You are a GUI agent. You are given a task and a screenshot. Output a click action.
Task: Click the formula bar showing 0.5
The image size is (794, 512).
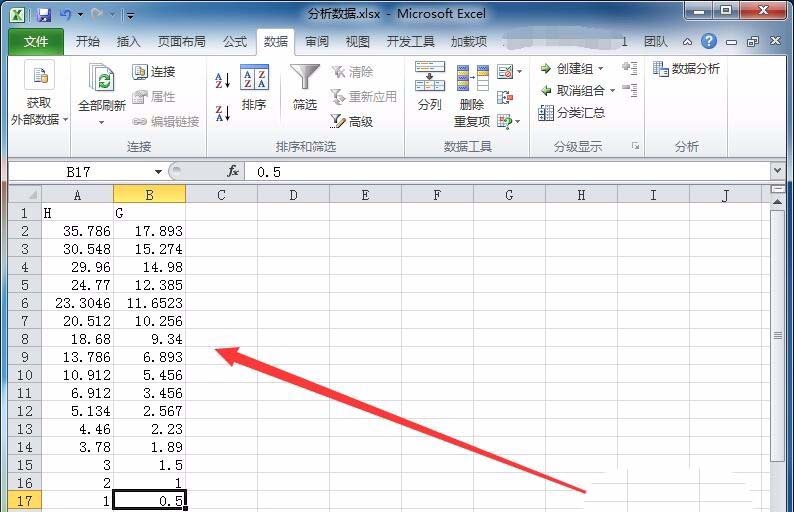[506, 172]
